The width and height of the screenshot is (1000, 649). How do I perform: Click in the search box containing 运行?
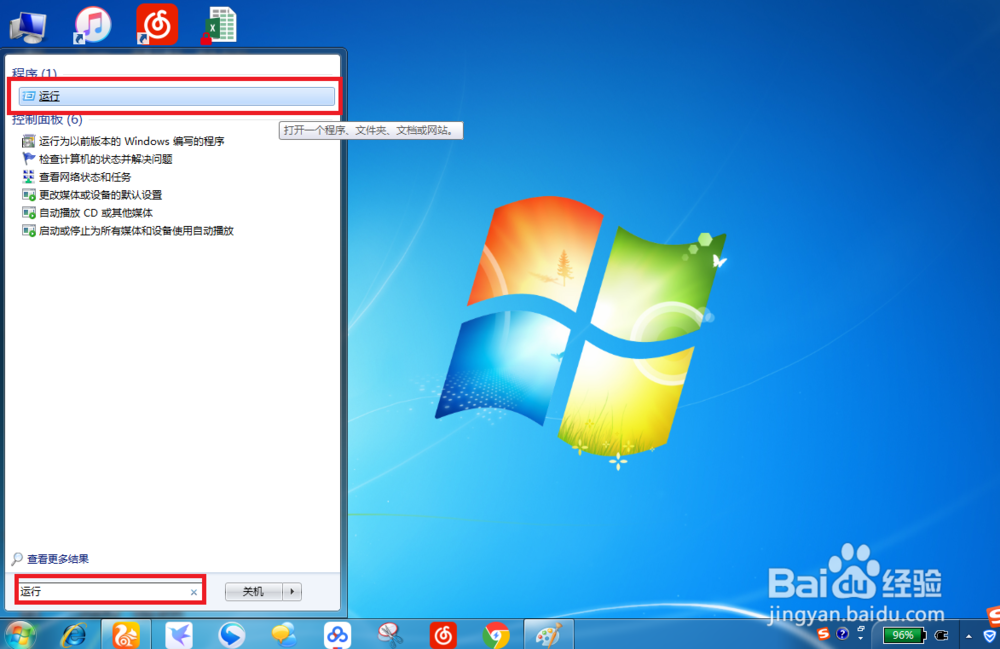pyautogui.click(x=110, y=592)
